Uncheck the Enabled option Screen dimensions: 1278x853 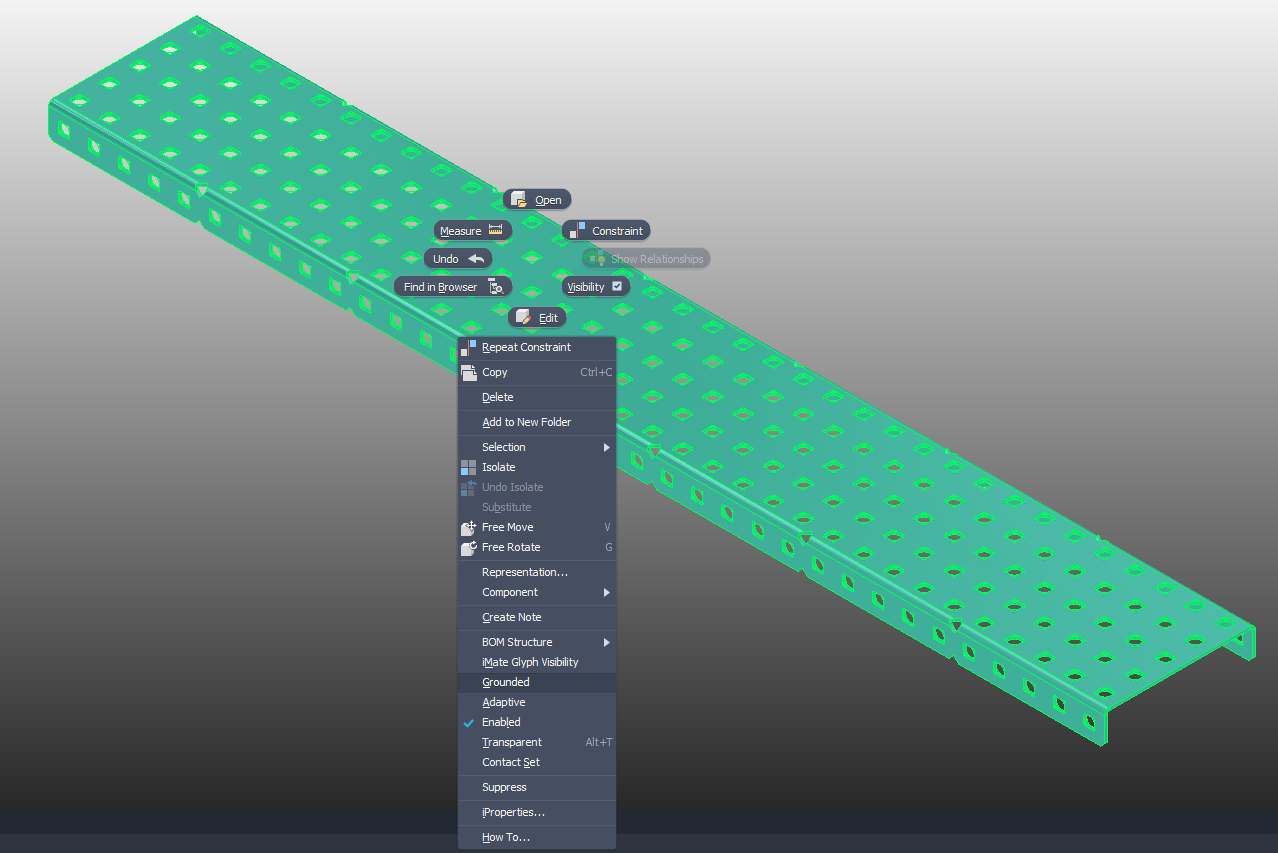[537, 722]
